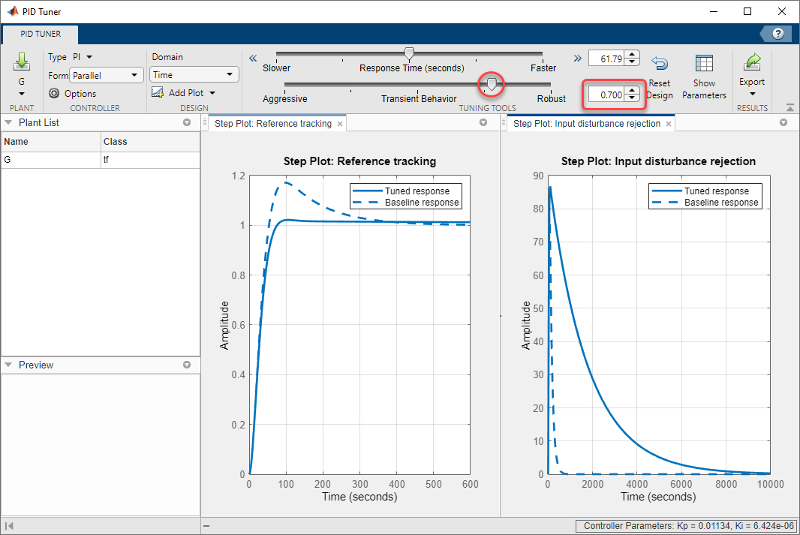Click the Input disturbance rejection plot title
This screenshot has height=535, width=800.
pyautogui.click(x=658, y=161)
